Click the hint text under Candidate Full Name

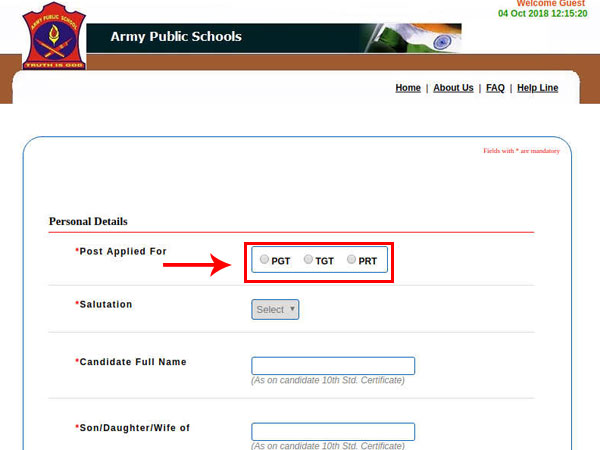tap(328, 380)
